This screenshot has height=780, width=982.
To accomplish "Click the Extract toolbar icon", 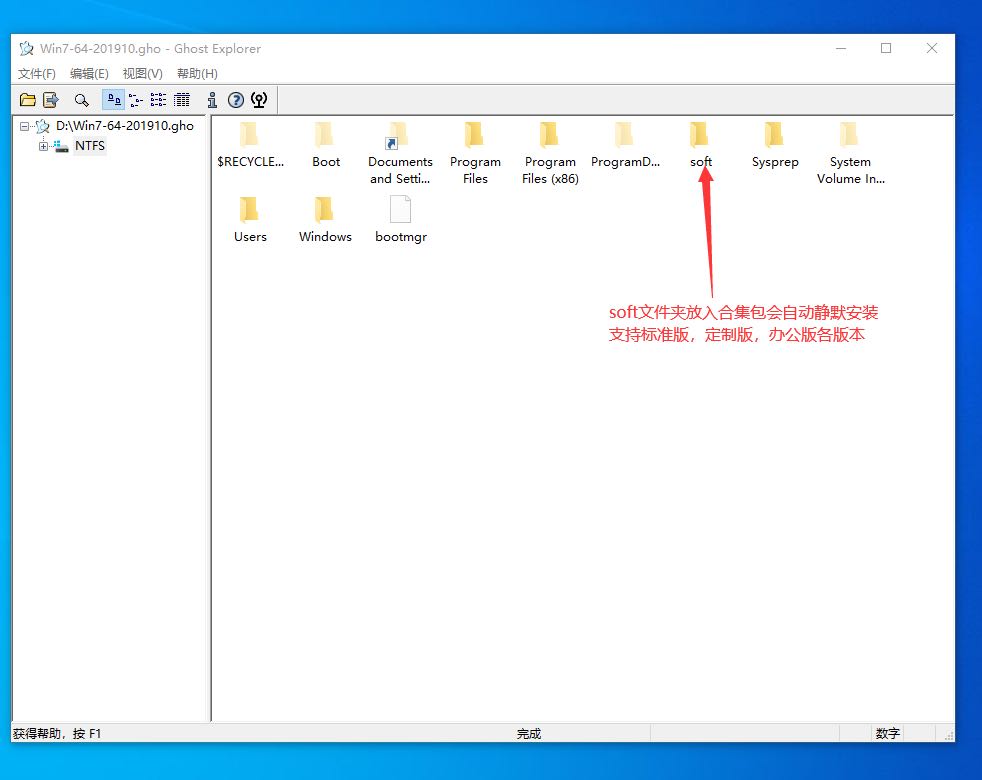I will 50,100.
